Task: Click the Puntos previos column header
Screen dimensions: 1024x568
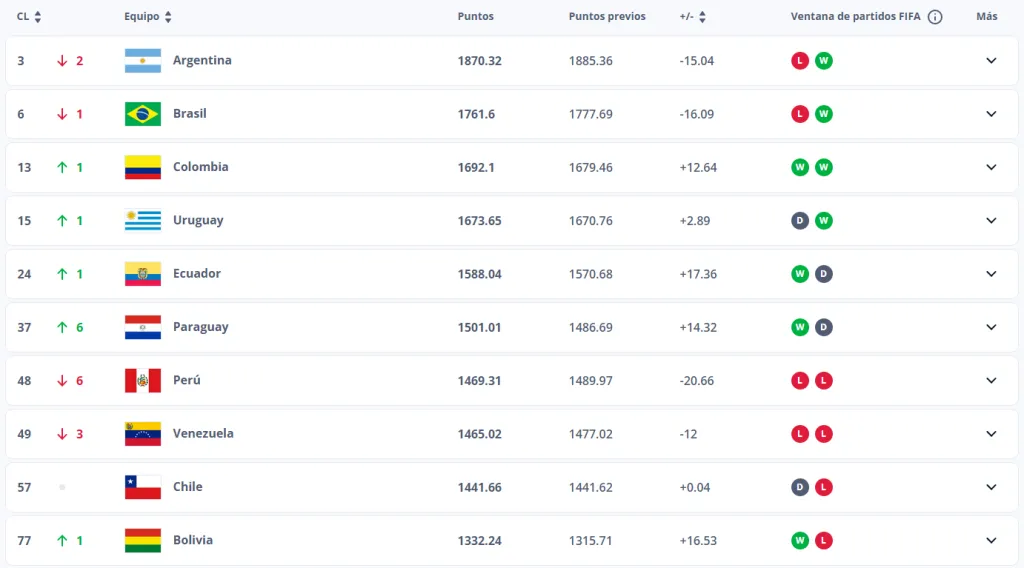Action: tap(607, 17)
